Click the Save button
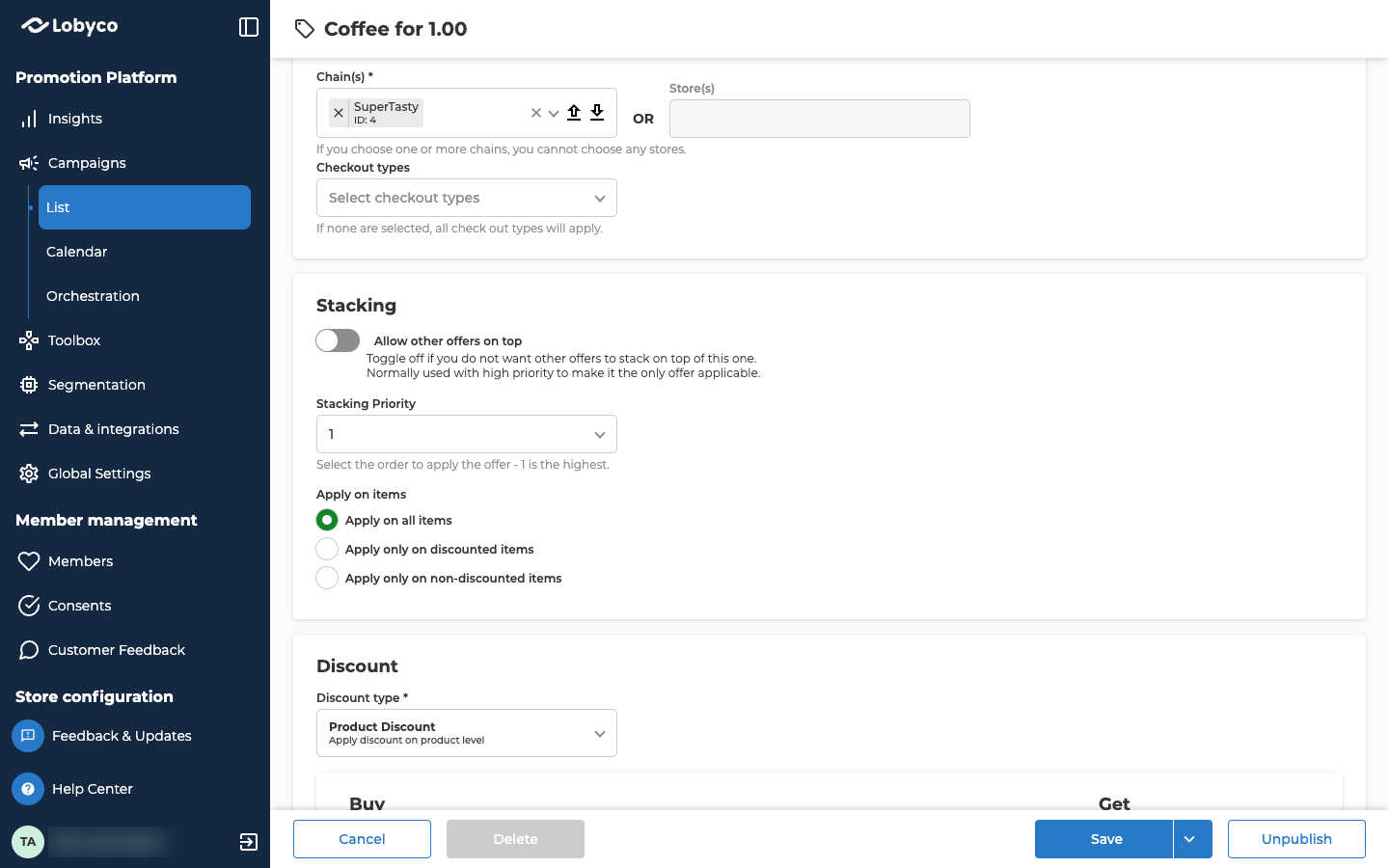 click(1103, 839)
